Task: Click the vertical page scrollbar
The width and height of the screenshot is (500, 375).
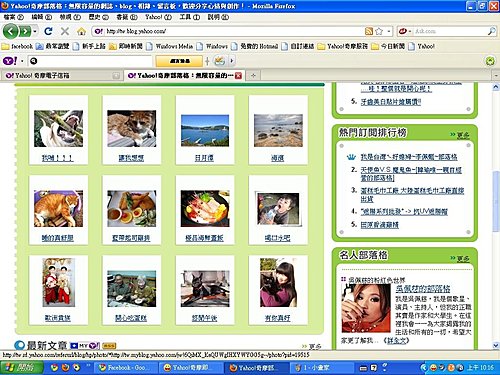Action: [496, 216]
